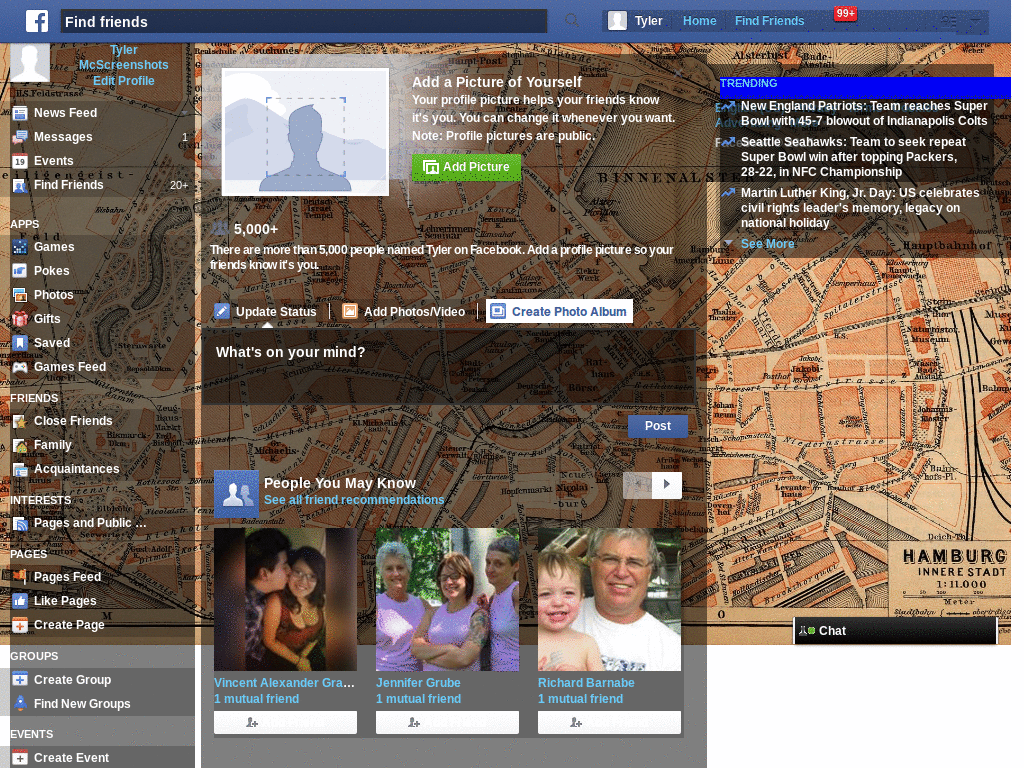
Task: Go to Home in the top bar
Action: pyautogui.click(x=699, y=21)
